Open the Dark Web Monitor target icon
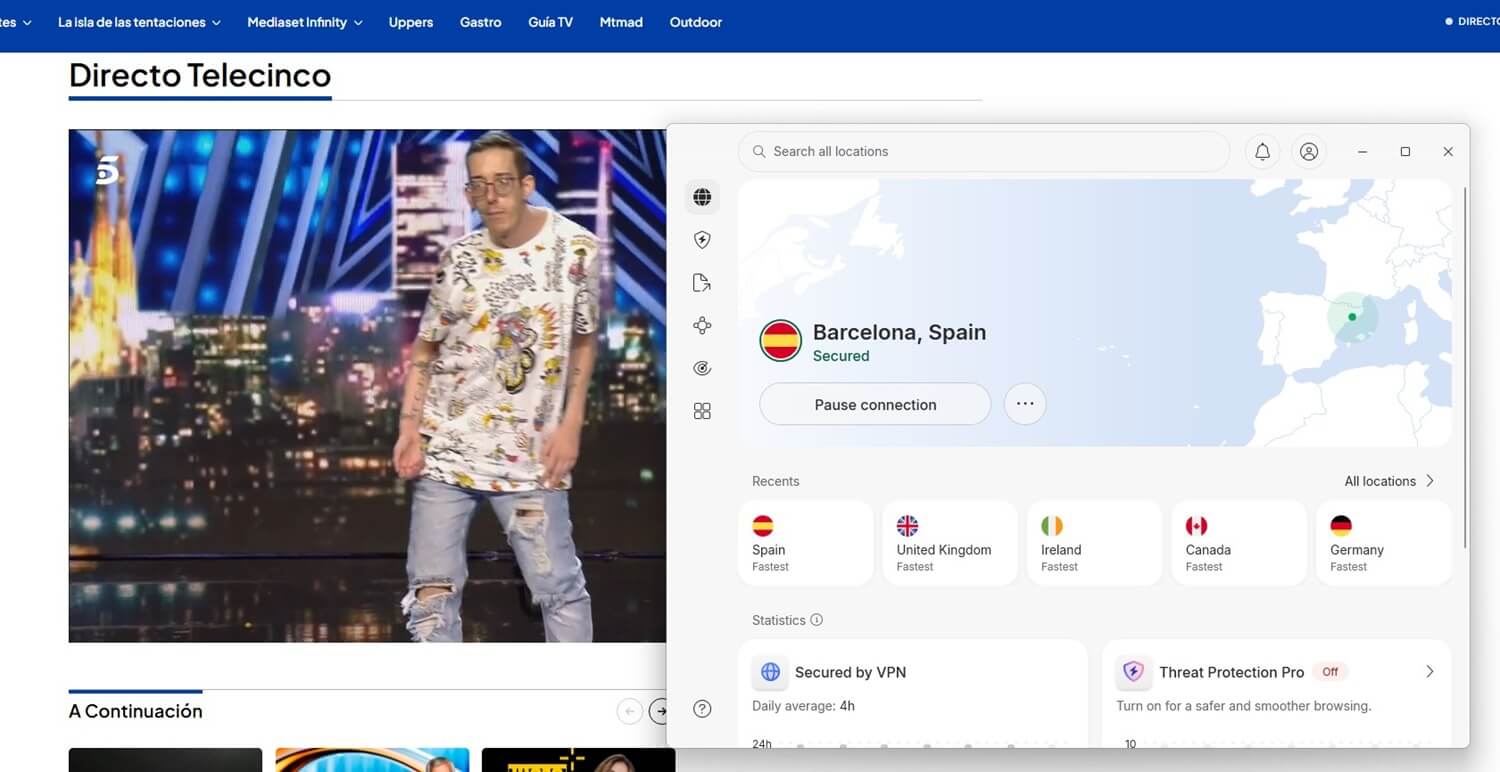1500x772 pixels. [x=702, y=368]
